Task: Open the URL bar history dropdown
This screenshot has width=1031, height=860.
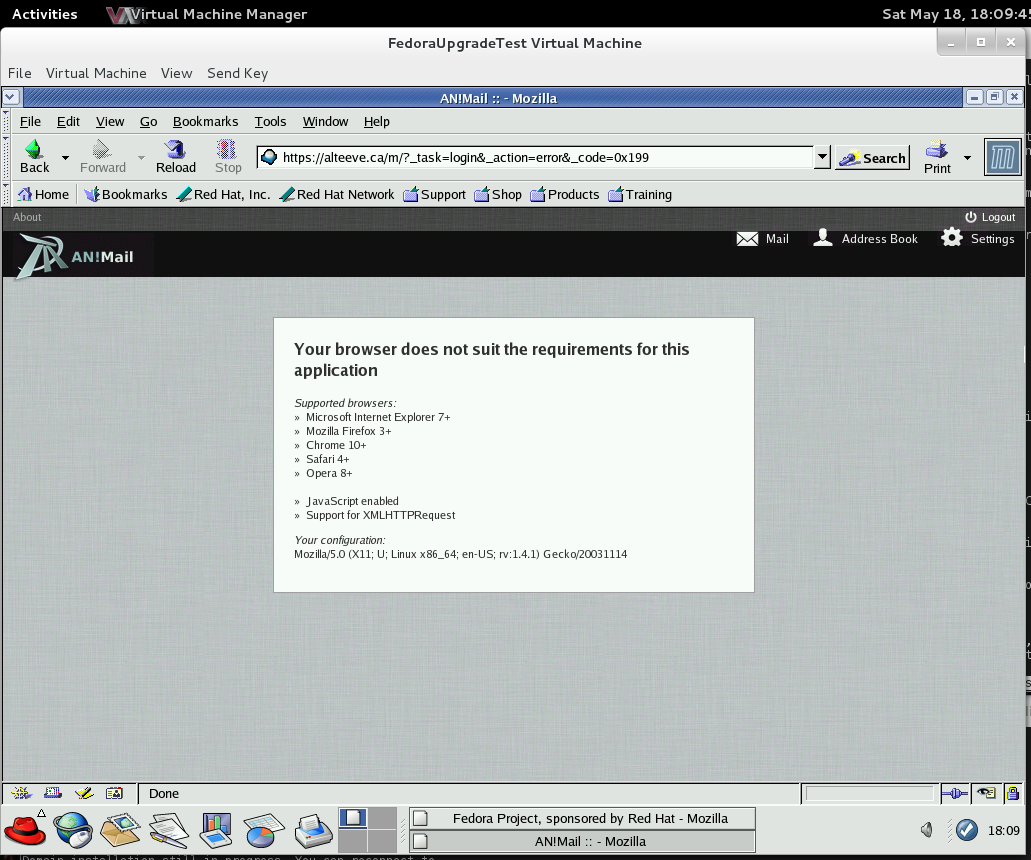Action: click(822, 157)
